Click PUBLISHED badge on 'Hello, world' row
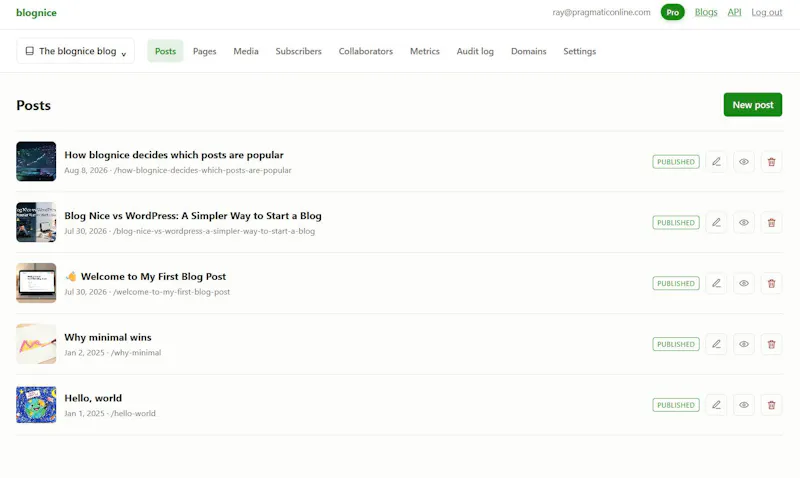Image resolution: width=800 pixels, height=478 pixels. [x=676, y=405]
